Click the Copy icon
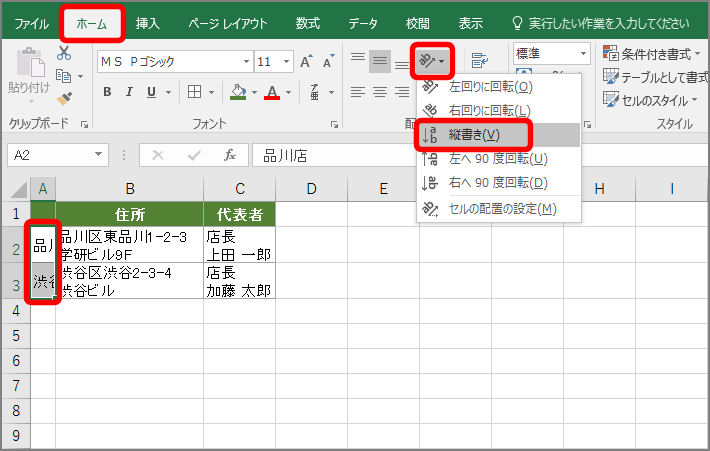 (63, 76)
